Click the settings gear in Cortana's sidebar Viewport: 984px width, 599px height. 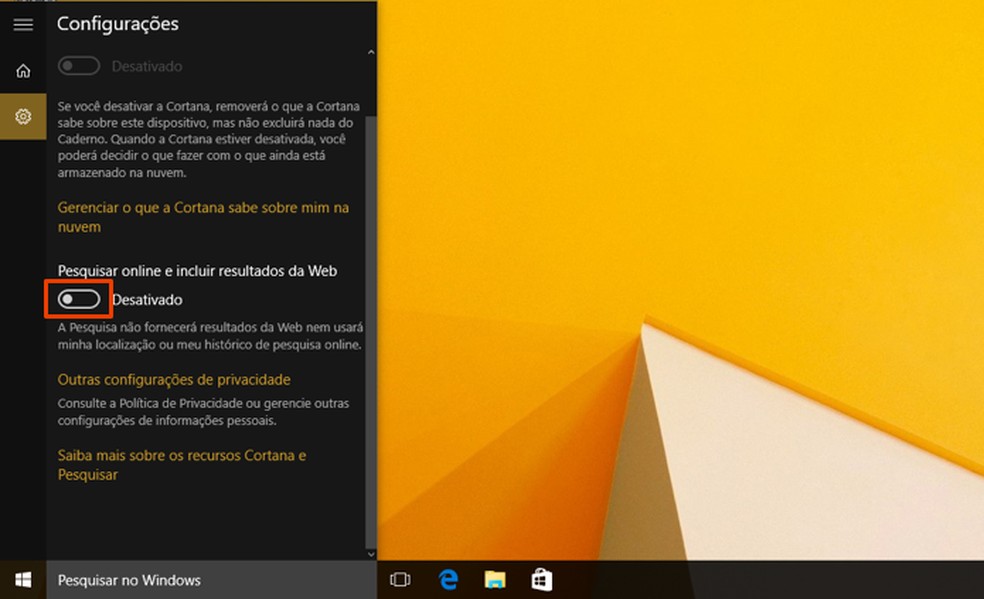[22, 116]
